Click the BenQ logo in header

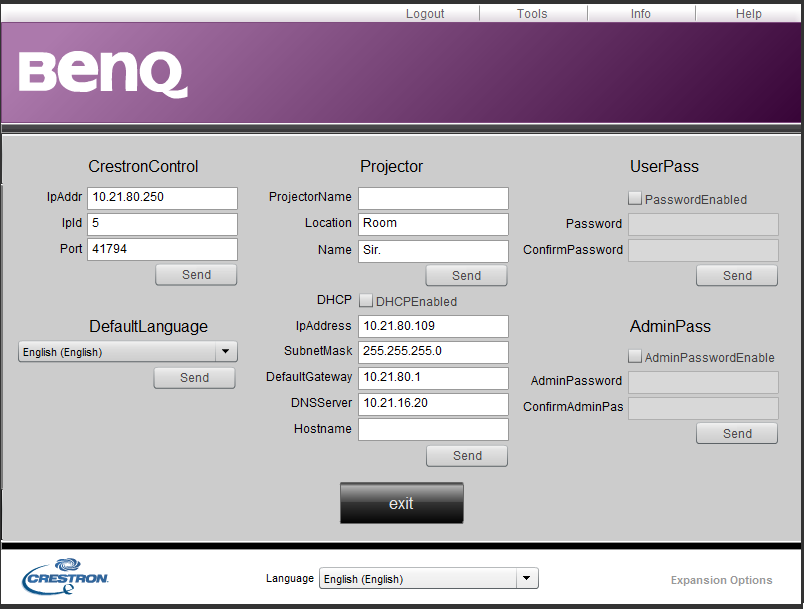coord(103,74)
